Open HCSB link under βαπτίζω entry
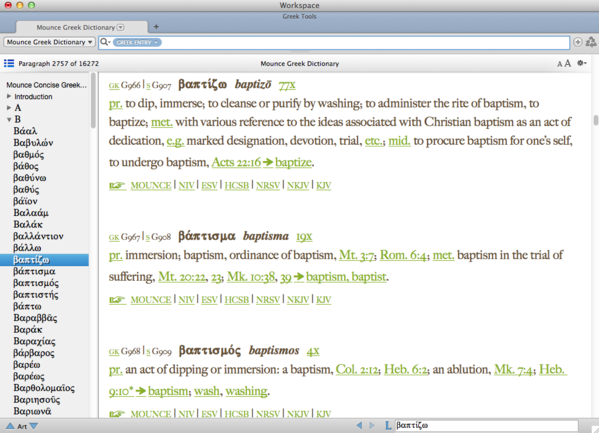 tap(236, 185)
